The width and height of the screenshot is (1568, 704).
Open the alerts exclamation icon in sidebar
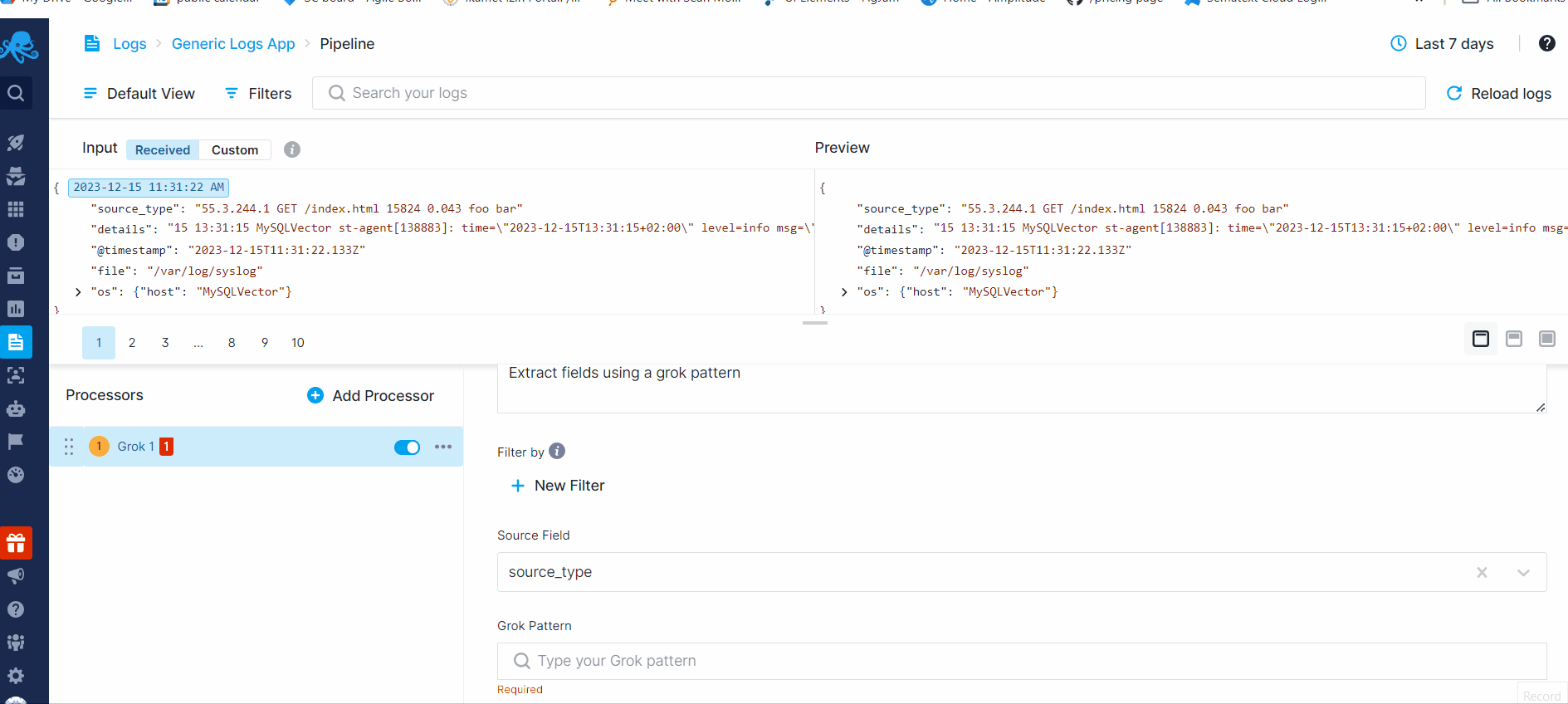(16, 242)
